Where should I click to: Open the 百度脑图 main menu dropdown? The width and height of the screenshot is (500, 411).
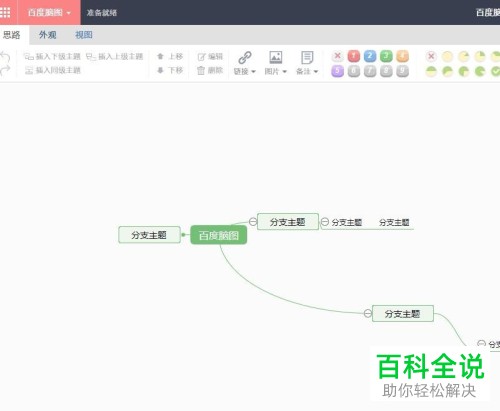coord(49,13)
